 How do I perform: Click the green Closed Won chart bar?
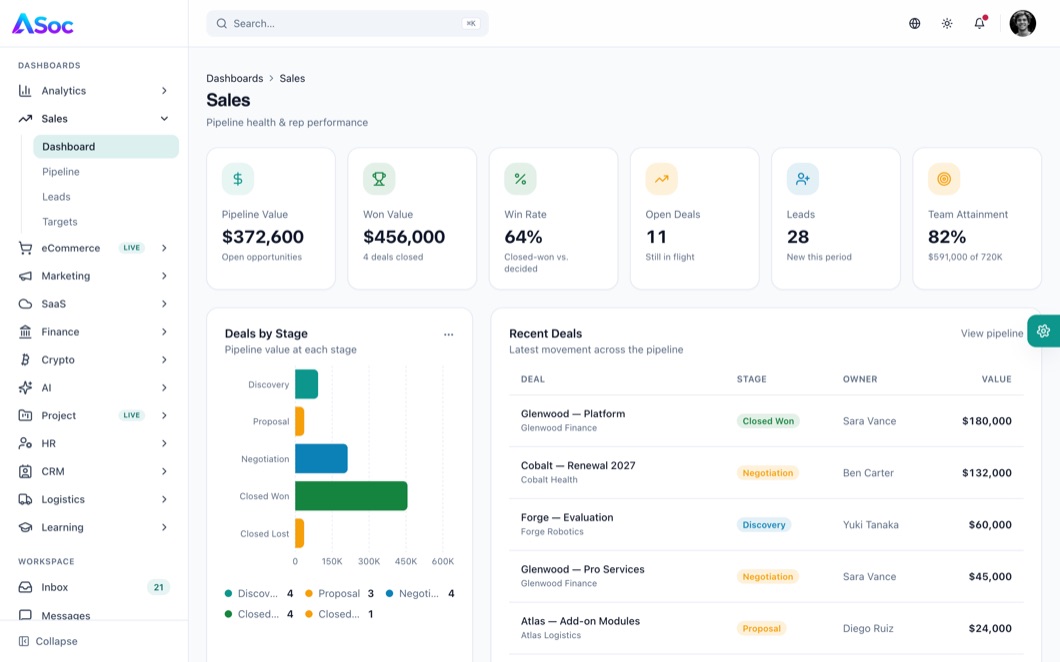pyautogui.click(x=351, y=496)
